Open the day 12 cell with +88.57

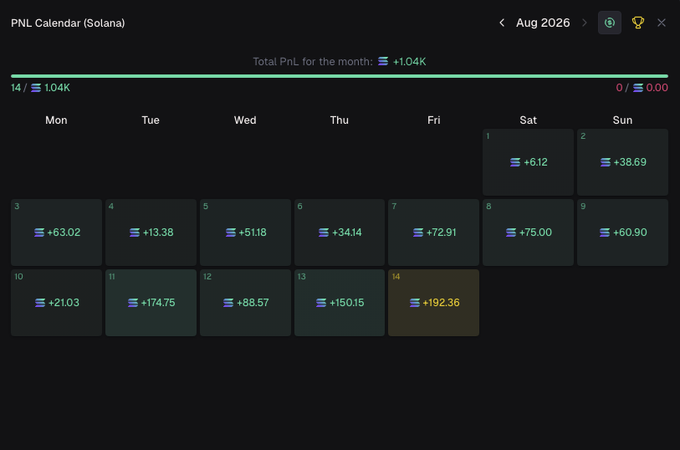pos(245,303)
